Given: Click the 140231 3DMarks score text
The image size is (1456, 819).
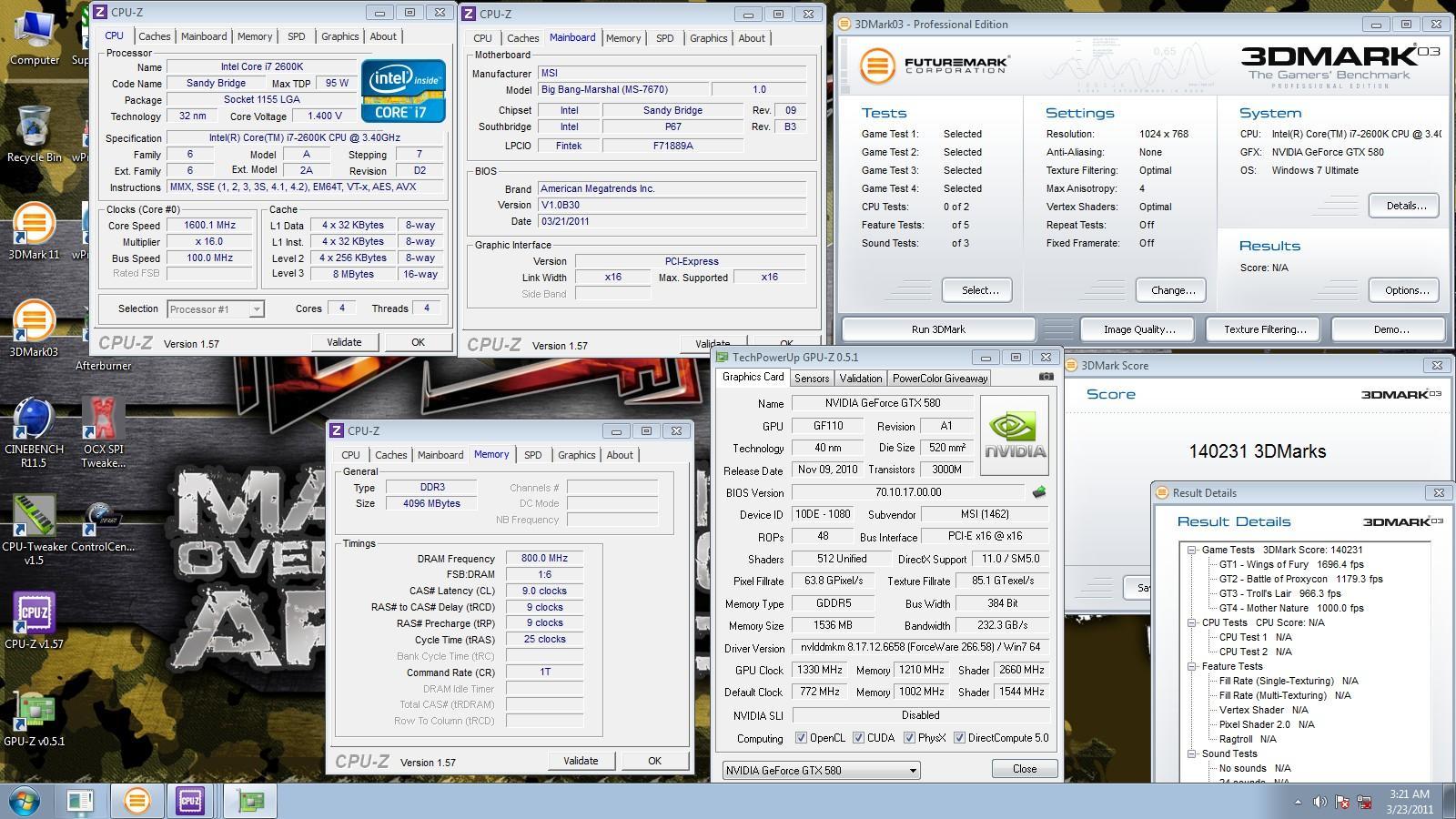Looking at the screenshot, I should (1257, 451).
